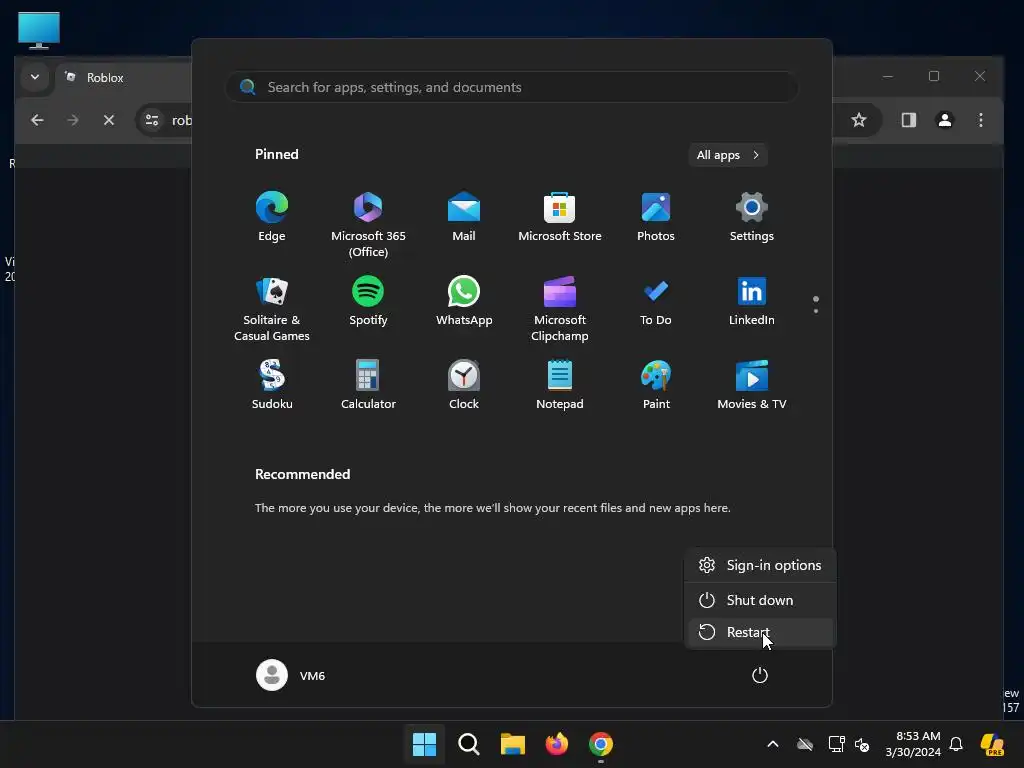This screenshot has width=1024, height=768.
Task: Open Notepad from pinned apps
Action: click(560, 385)
